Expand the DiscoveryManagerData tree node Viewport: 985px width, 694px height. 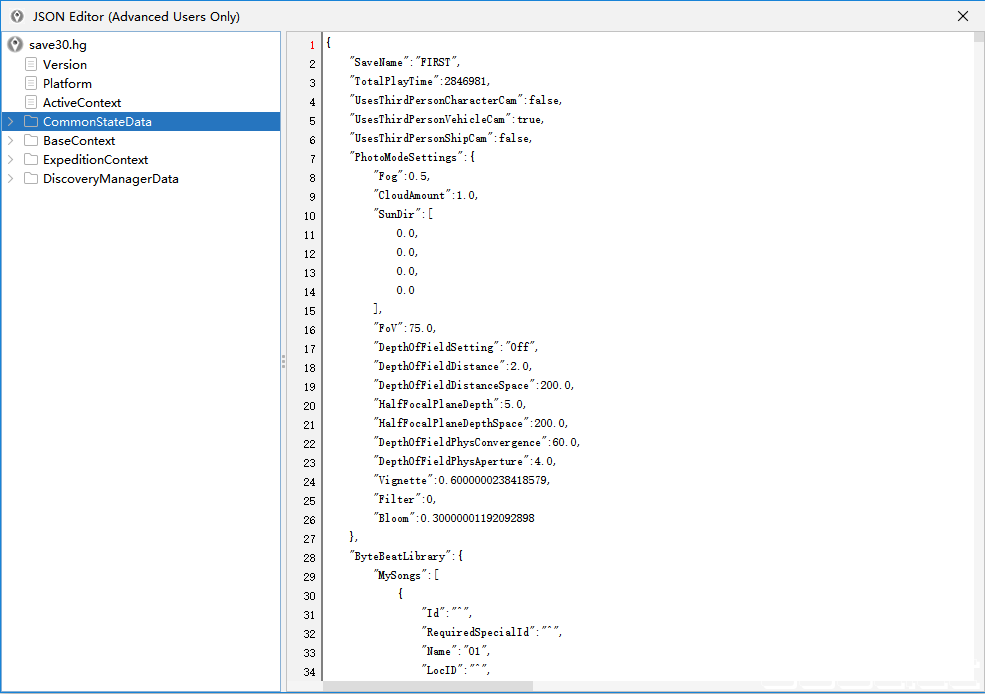coord(11,178)
